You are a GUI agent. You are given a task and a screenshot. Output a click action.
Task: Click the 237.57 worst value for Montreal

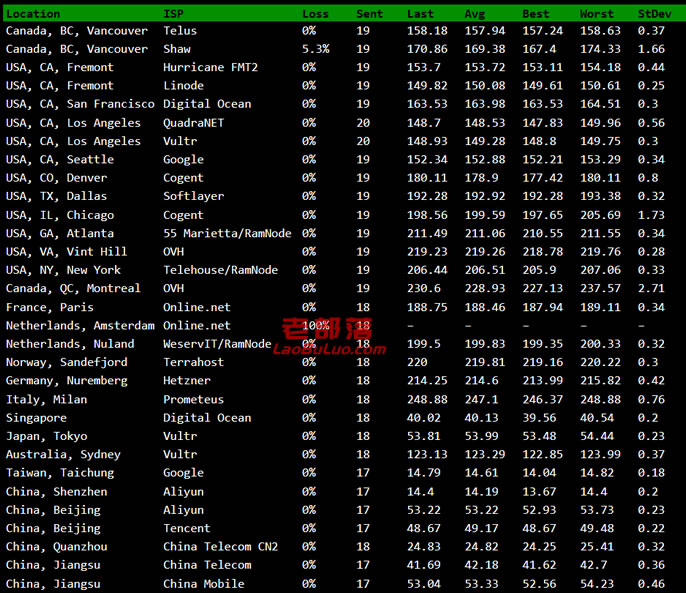(600, 289)
